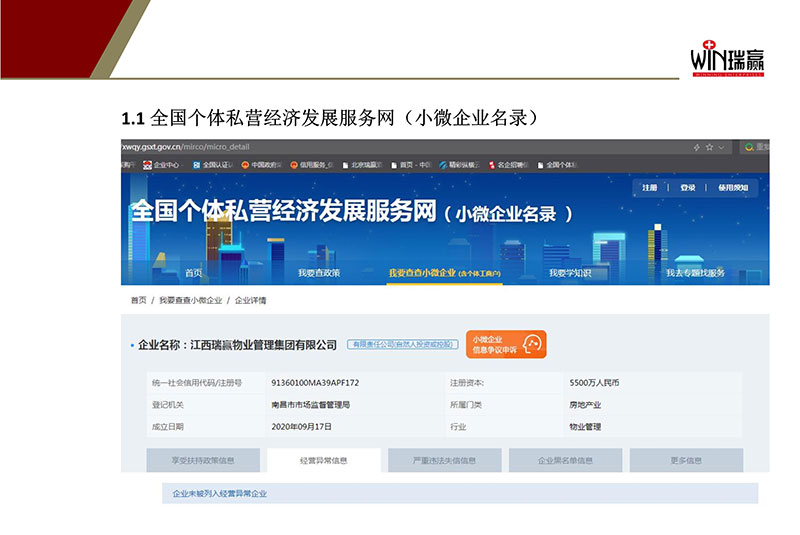The width and height of the screenshot is (800, 535).
Task: Open the 更多信息 tab
Action: pyautogui.click(x=686, y=460)
